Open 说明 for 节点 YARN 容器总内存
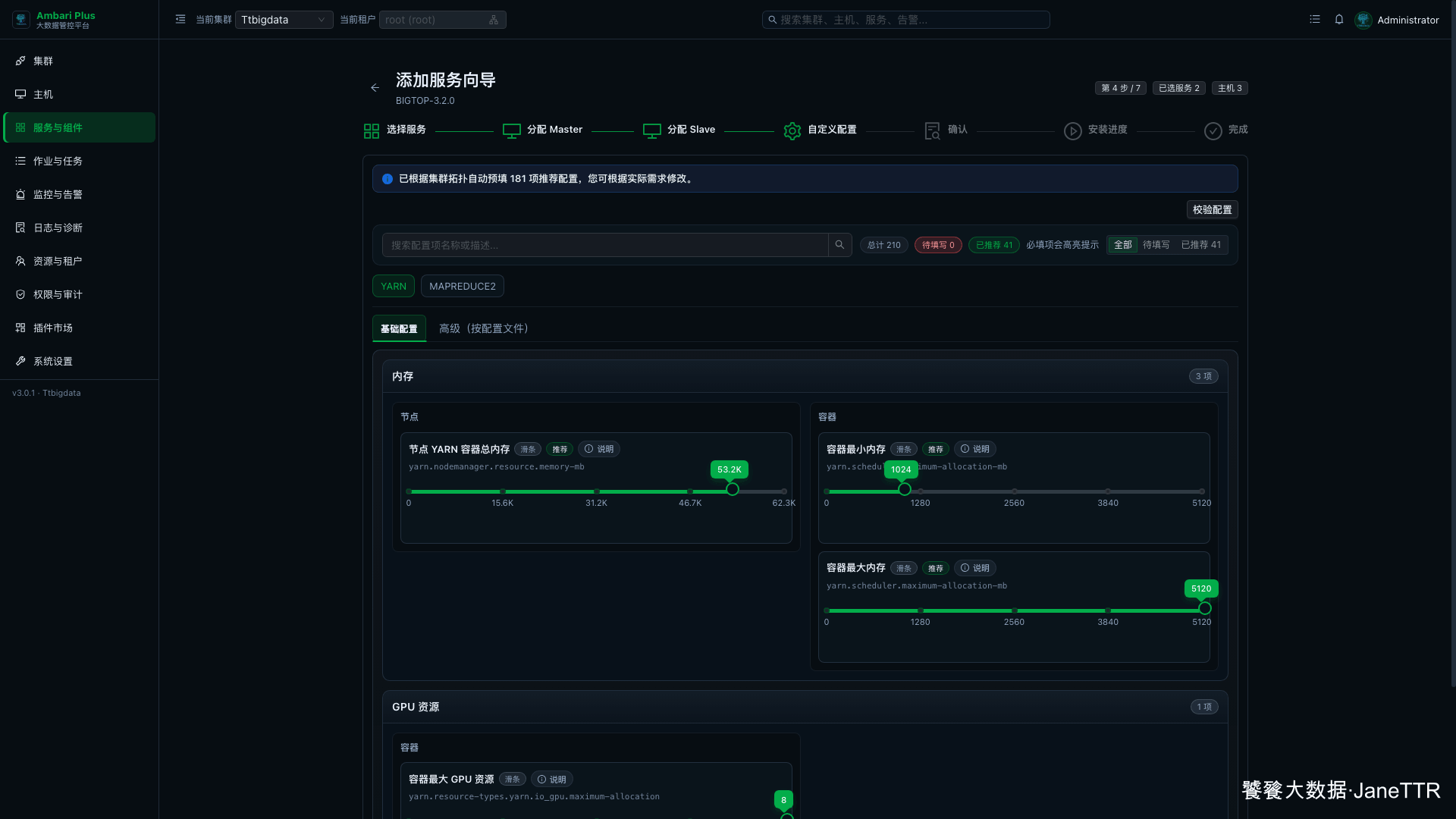This screenshot has width=1456, height=819. pyautogui.click(x=599, y=449)
